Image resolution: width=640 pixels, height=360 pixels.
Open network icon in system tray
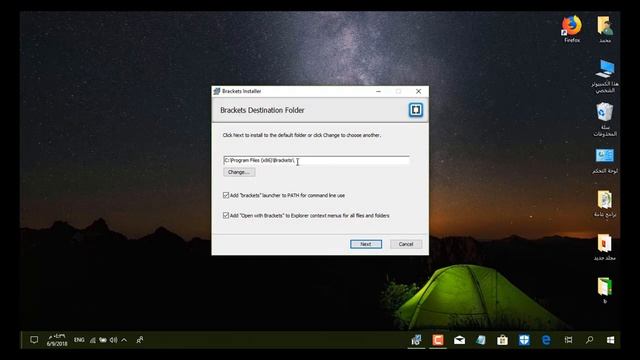tap(93, 340)
